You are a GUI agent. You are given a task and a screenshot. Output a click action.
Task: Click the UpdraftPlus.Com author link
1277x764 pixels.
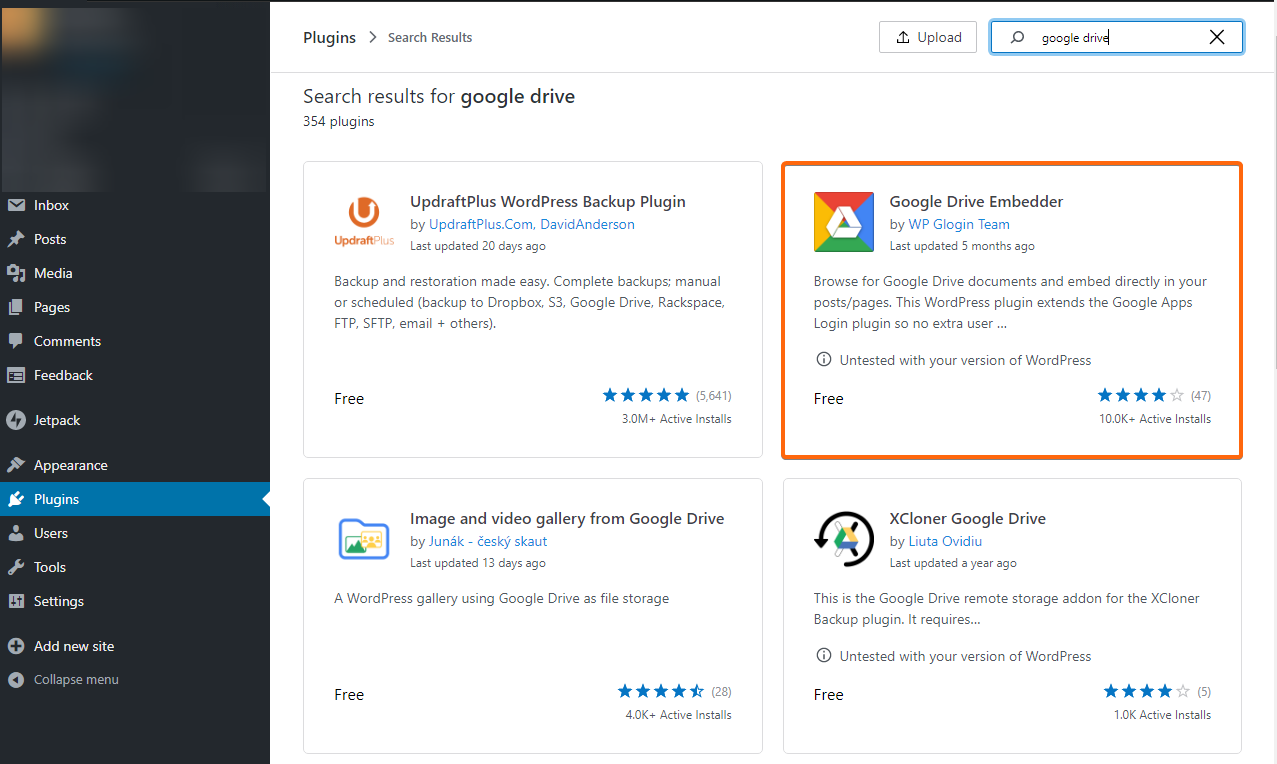482,224
